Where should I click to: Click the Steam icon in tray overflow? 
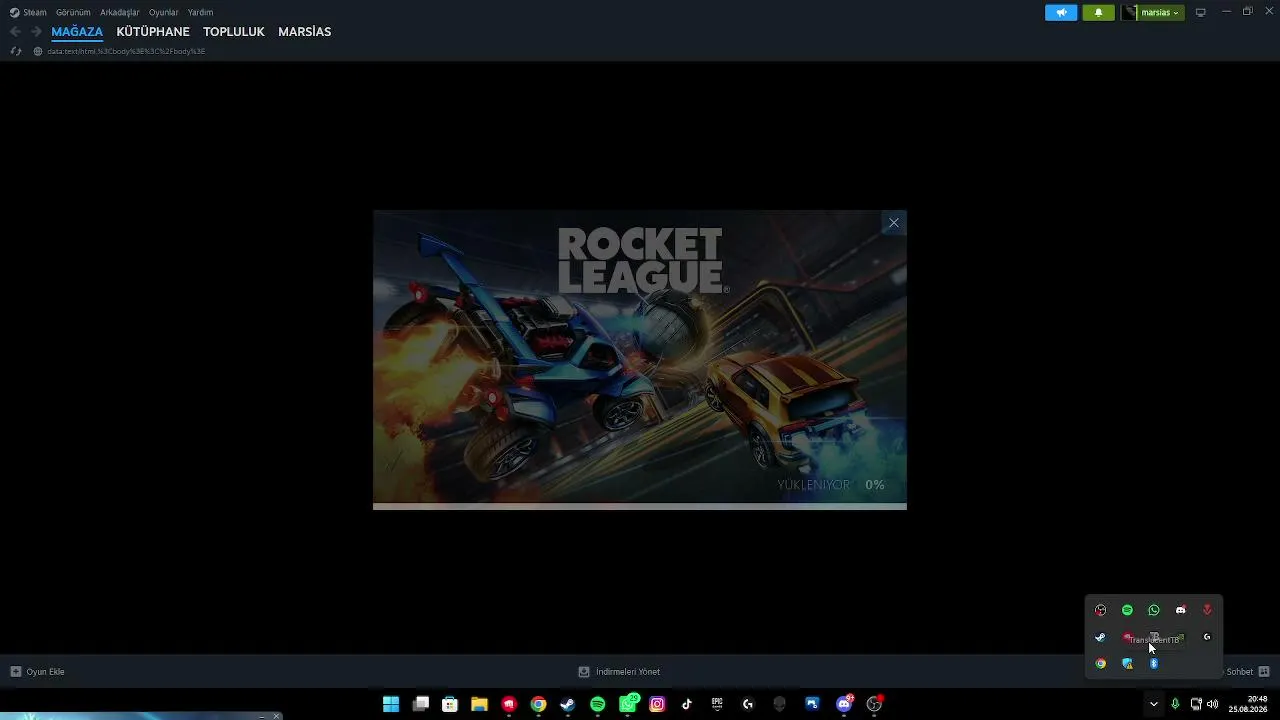point(1101,637)
